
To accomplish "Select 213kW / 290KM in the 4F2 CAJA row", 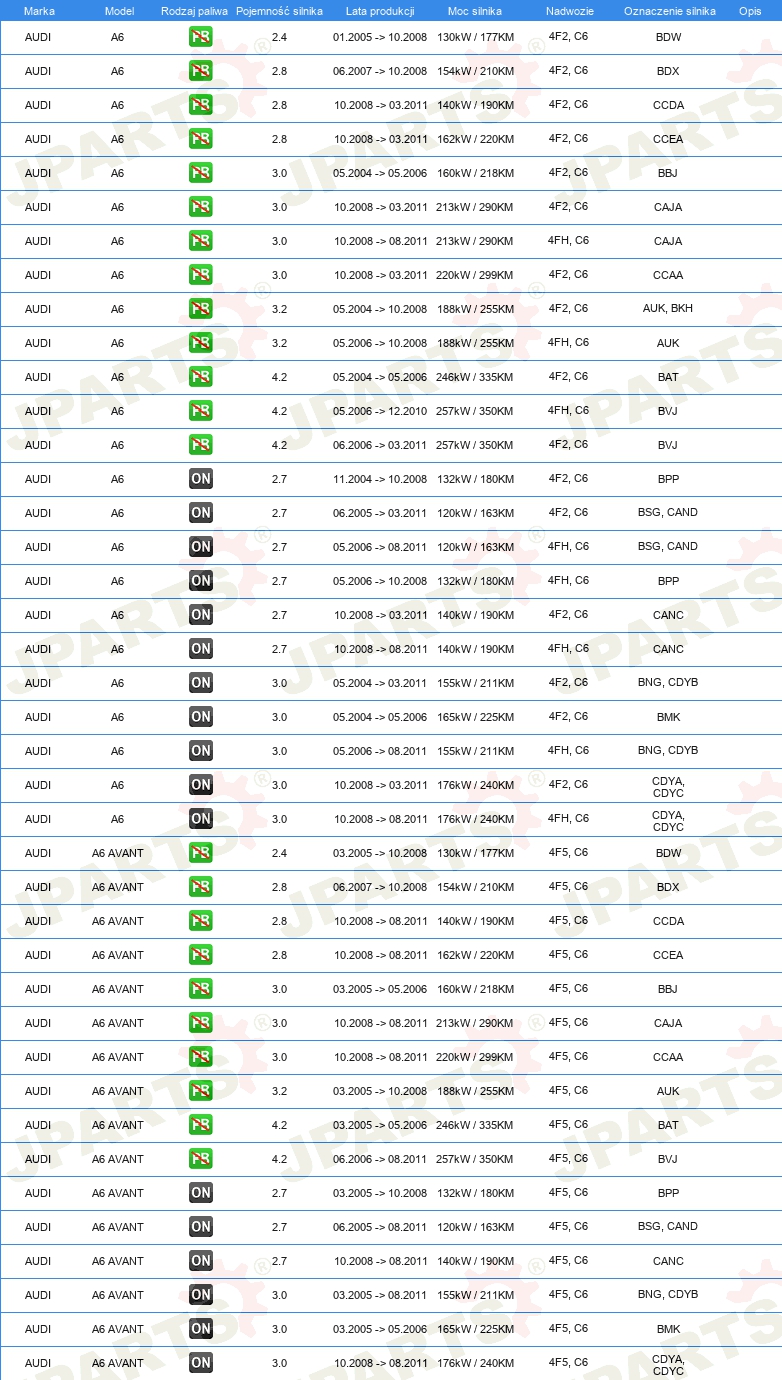I will (476, 208).
